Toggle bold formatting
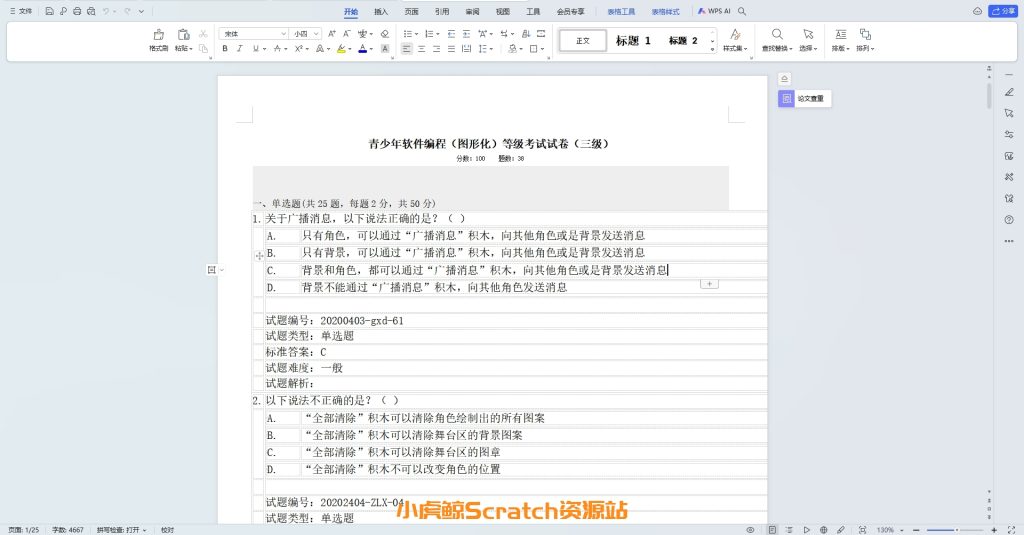 (x=225, y=48)
